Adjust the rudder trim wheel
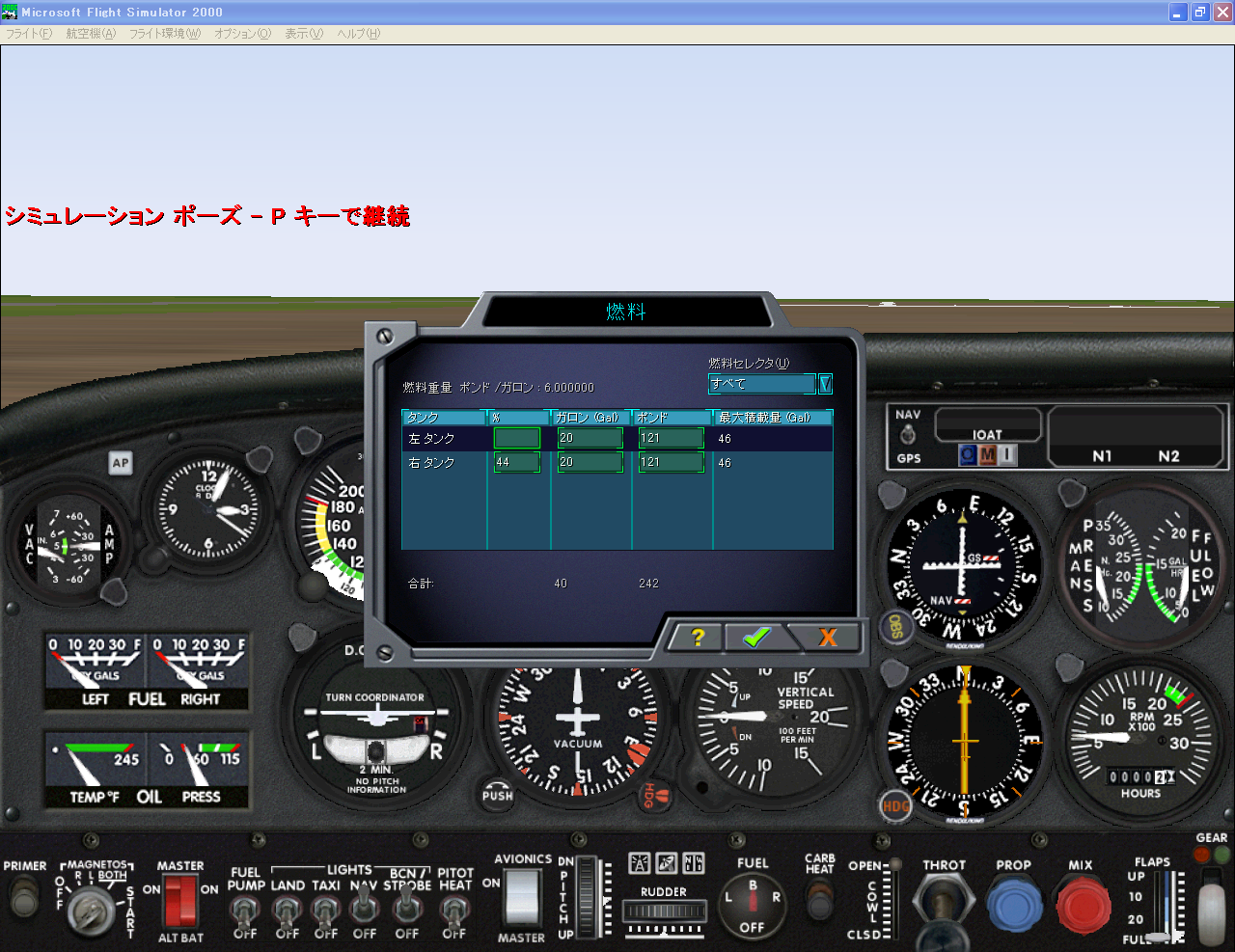The width and height of the screenshot is (1235, 952). [x=664, y=911]
